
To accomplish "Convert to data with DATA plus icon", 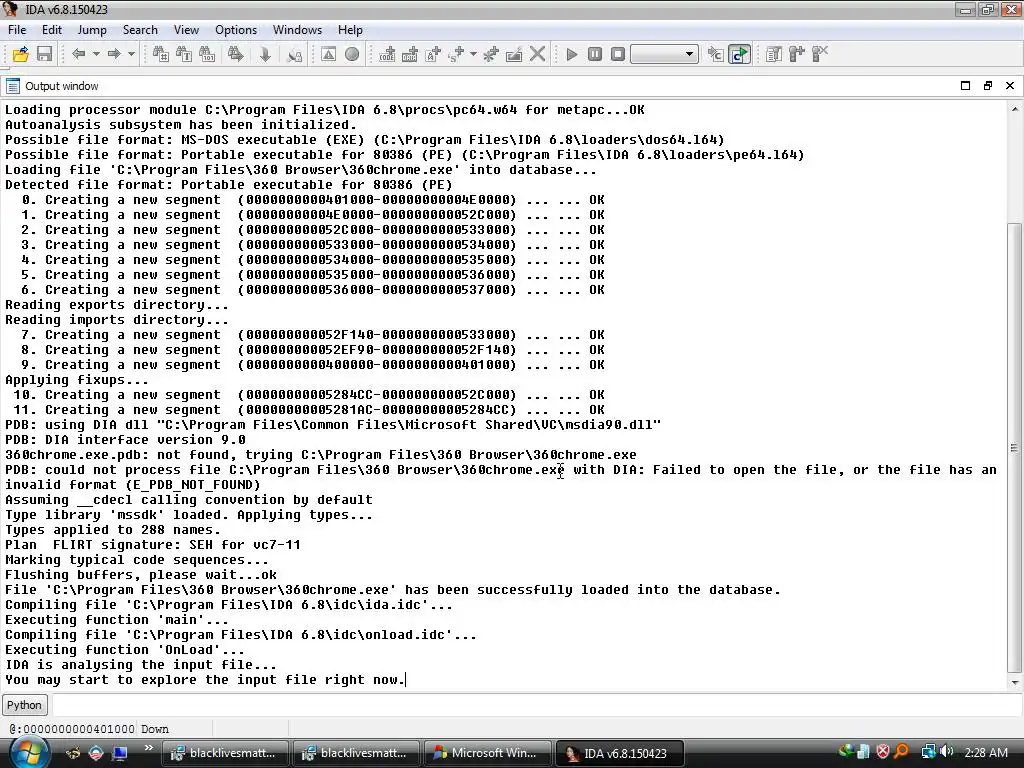I will pos(409,54).
